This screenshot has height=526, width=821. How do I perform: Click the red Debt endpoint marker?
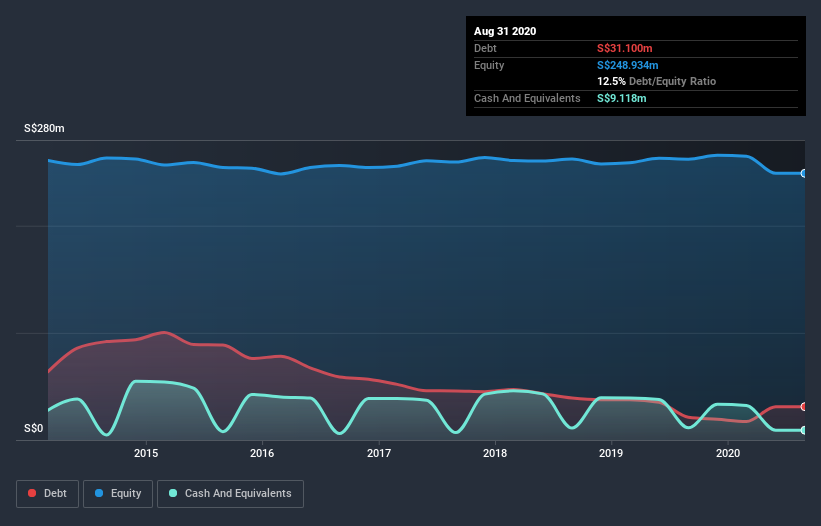(804, 406)
